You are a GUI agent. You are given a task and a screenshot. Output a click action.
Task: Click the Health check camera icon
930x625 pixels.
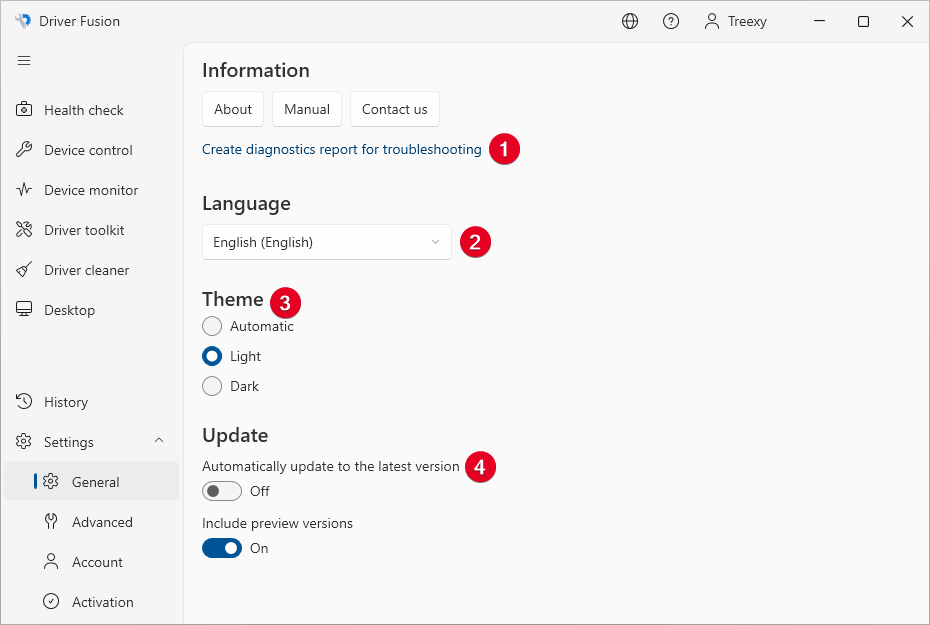point(24,110)
